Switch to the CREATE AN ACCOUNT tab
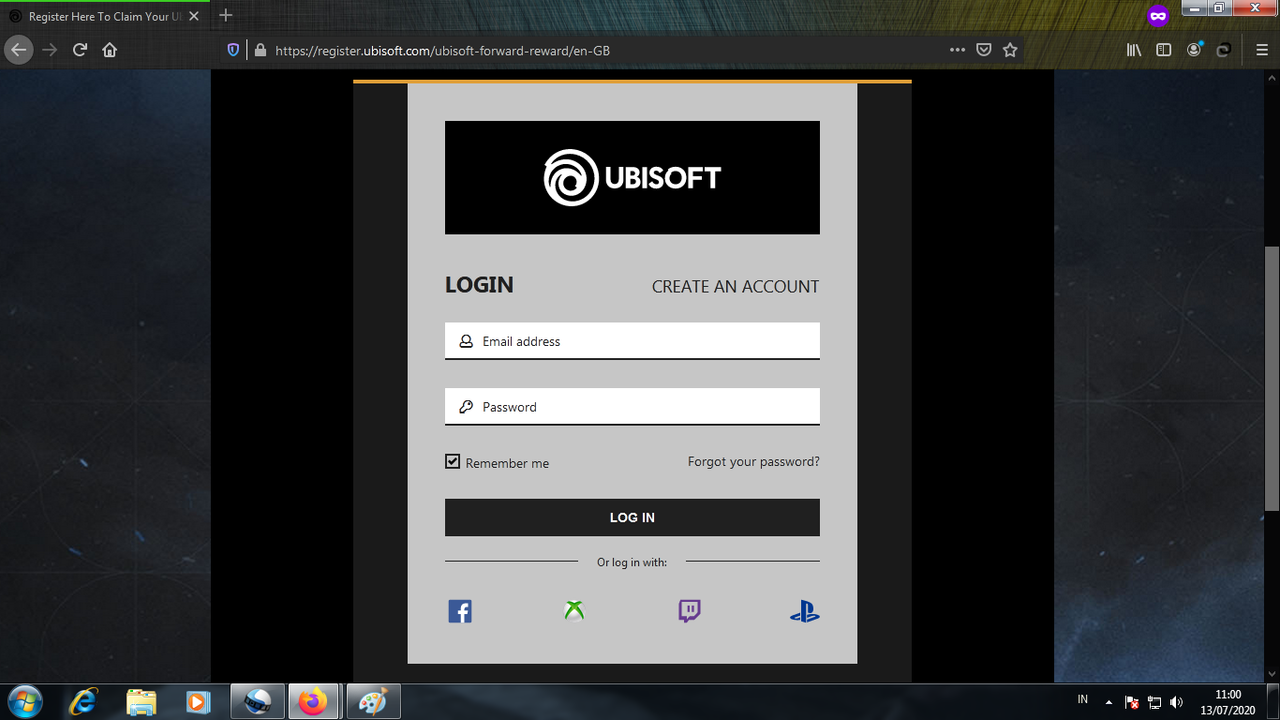 coord(735,286)
